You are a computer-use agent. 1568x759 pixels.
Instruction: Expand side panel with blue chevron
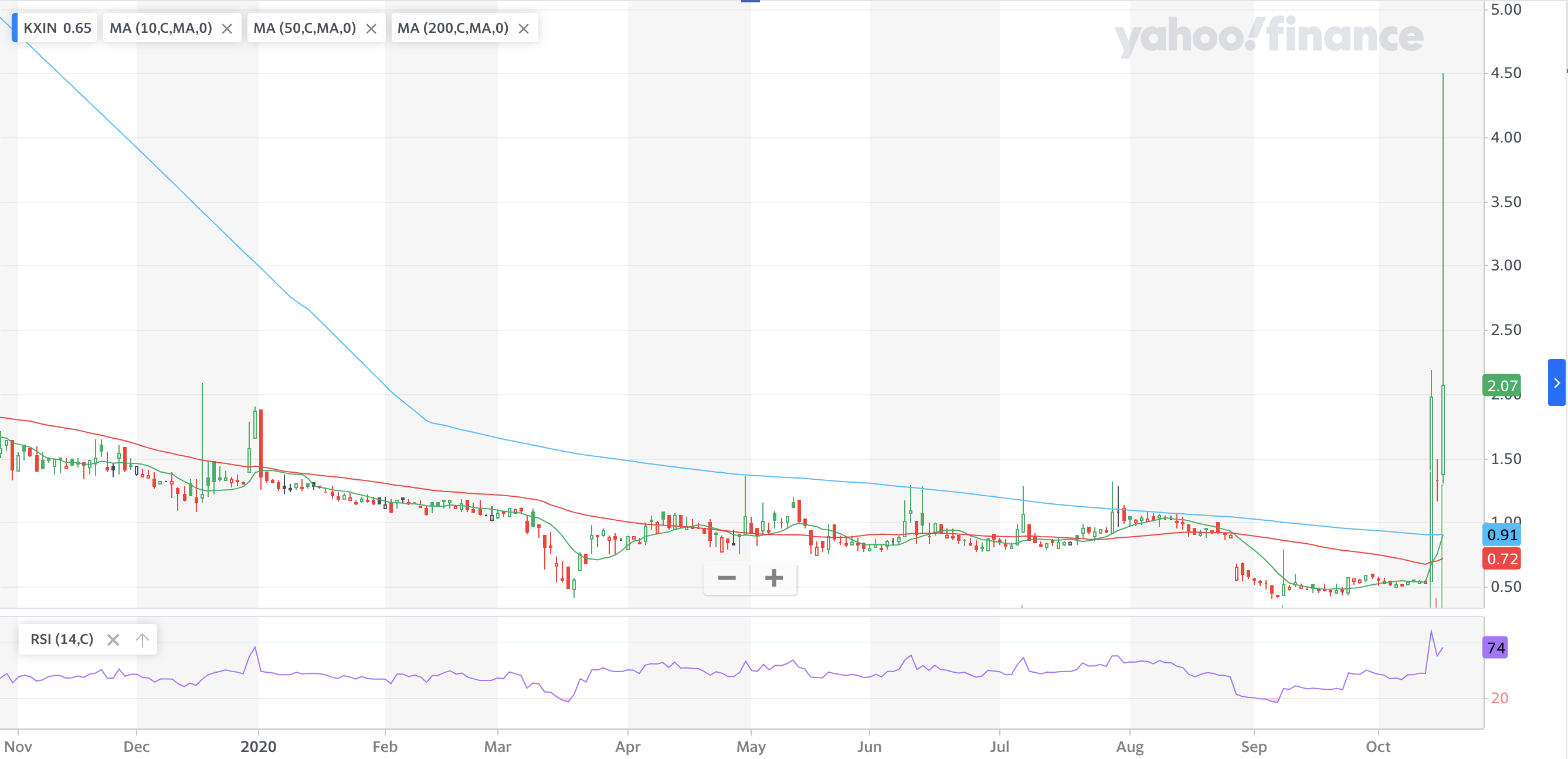(x=1556, y=383)
